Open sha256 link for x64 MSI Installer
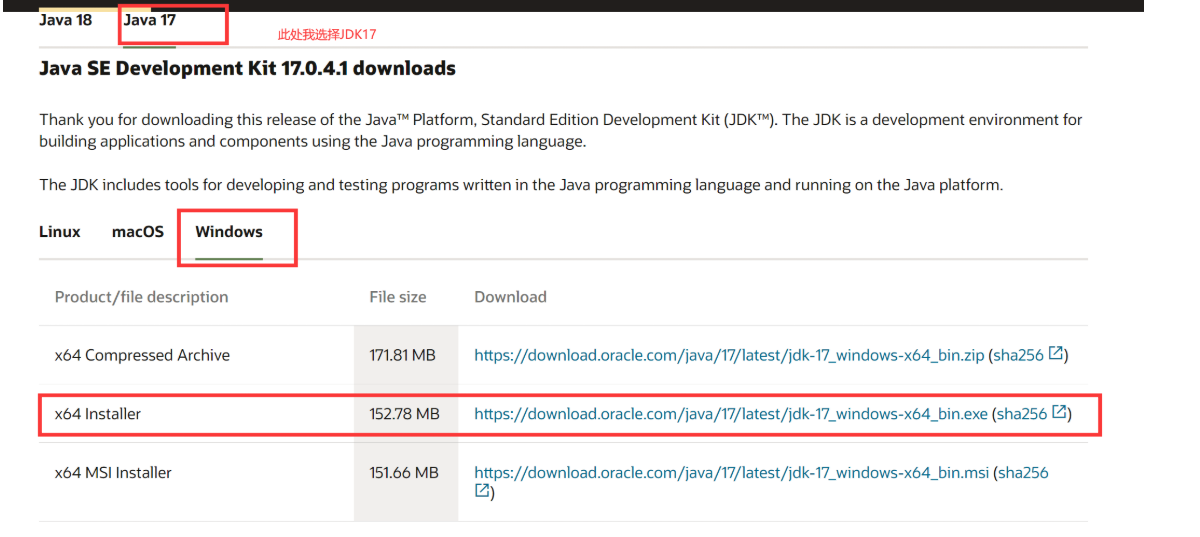Screen dimensions: 1200x537 pos(1023,473)
